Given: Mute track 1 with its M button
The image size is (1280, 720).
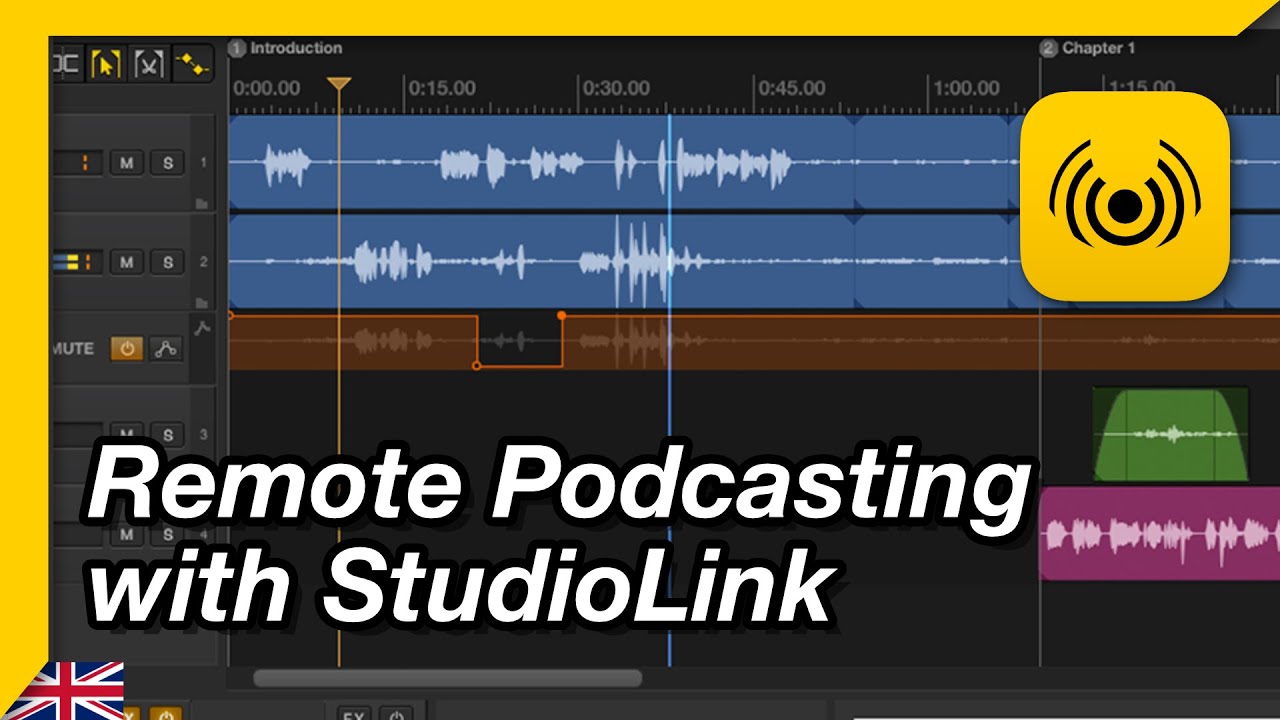Looking at the screenshot, I should pyautogui.click(x=126, y=163).
